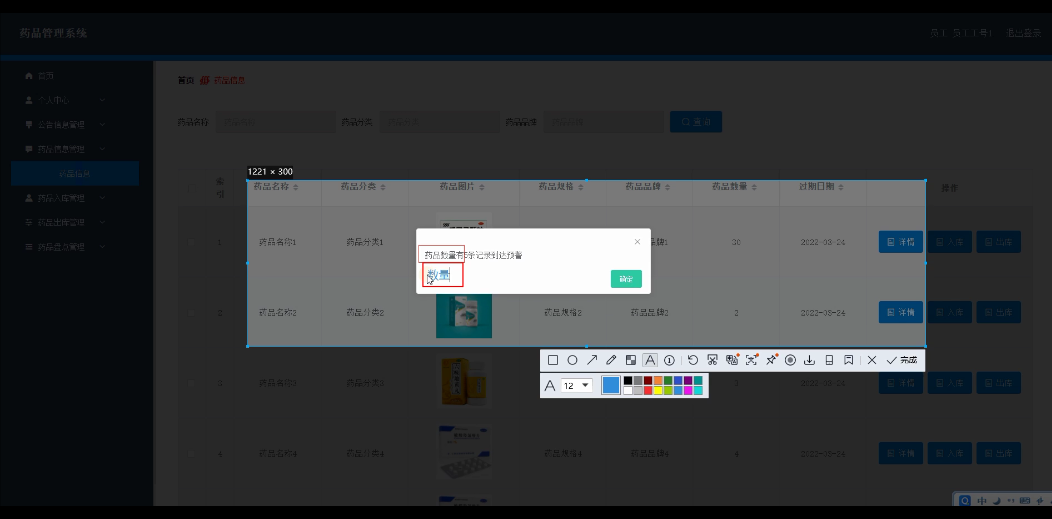
Task: Sort by 过期日期 column arrows
Action: point(841,187)
